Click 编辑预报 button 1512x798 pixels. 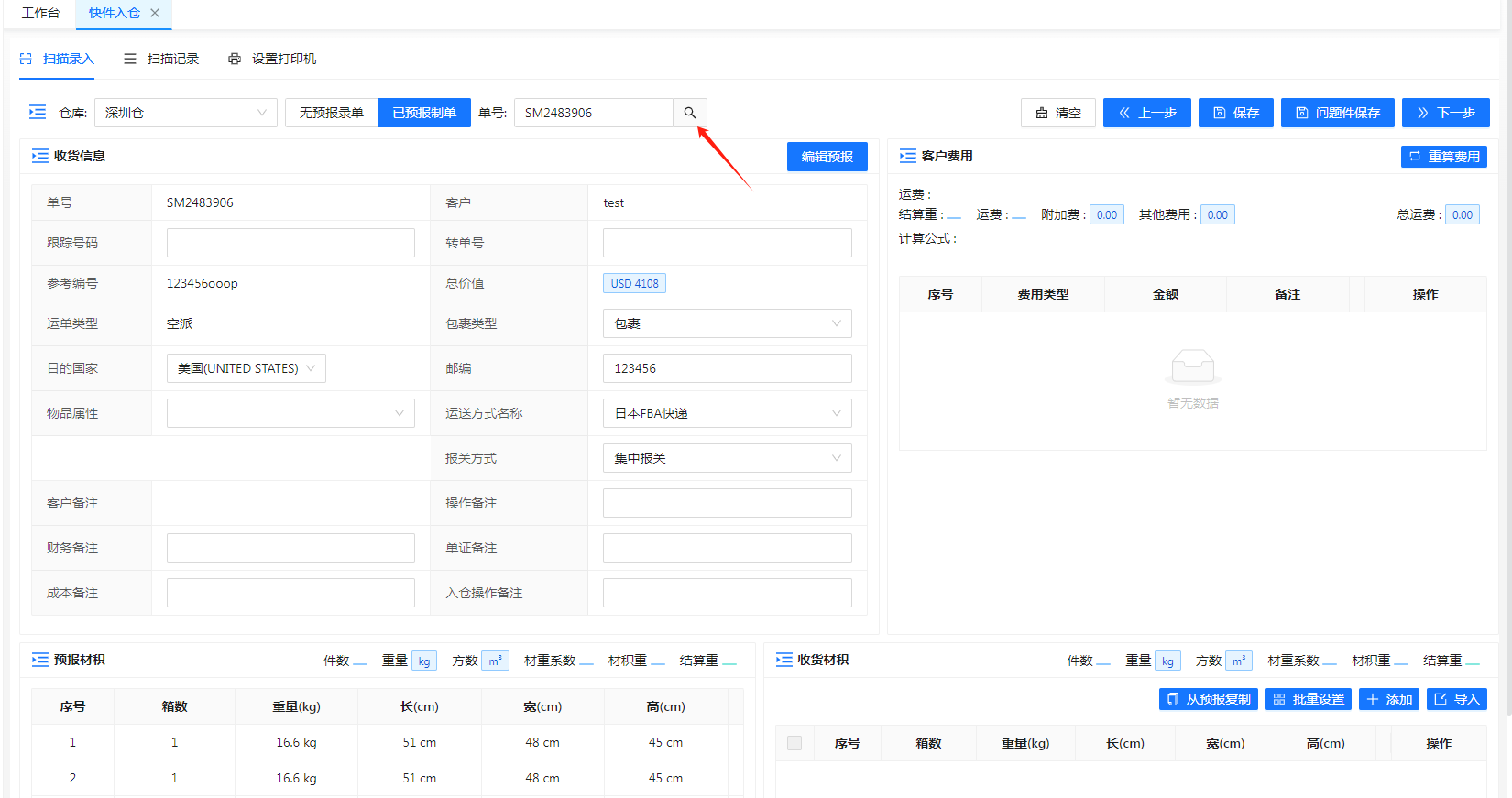pyautogui.click(x=827, y=157)
